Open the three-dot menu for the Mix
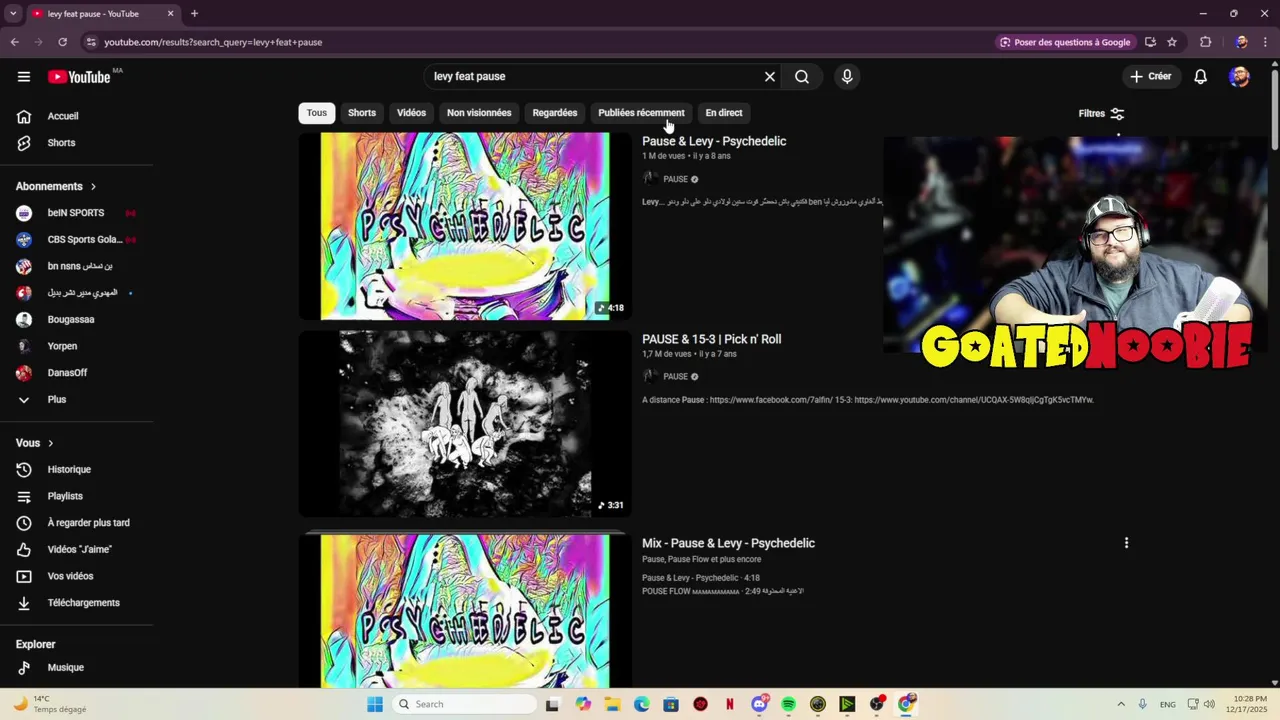 tap(1126, 543)
